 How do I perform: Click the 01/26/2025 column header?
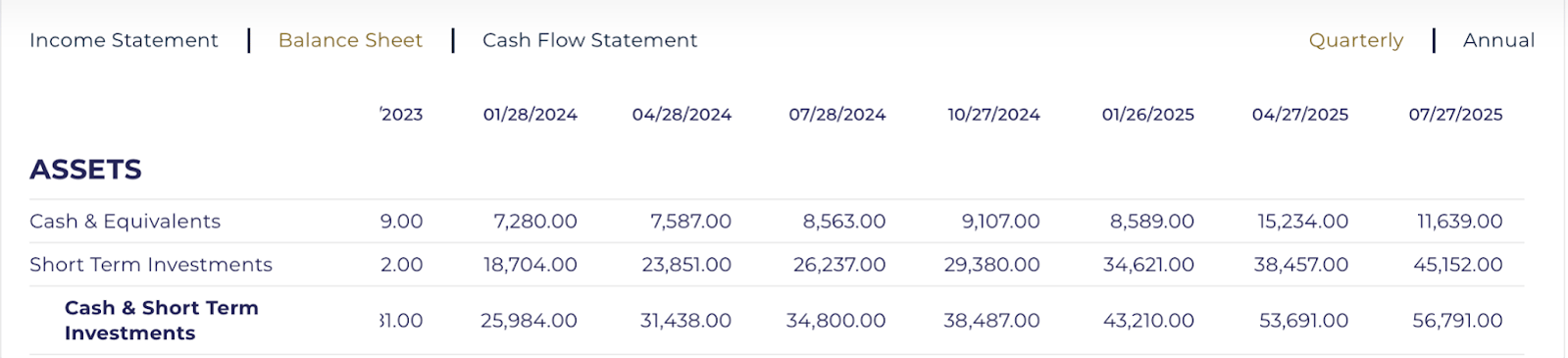[1147, 115]
